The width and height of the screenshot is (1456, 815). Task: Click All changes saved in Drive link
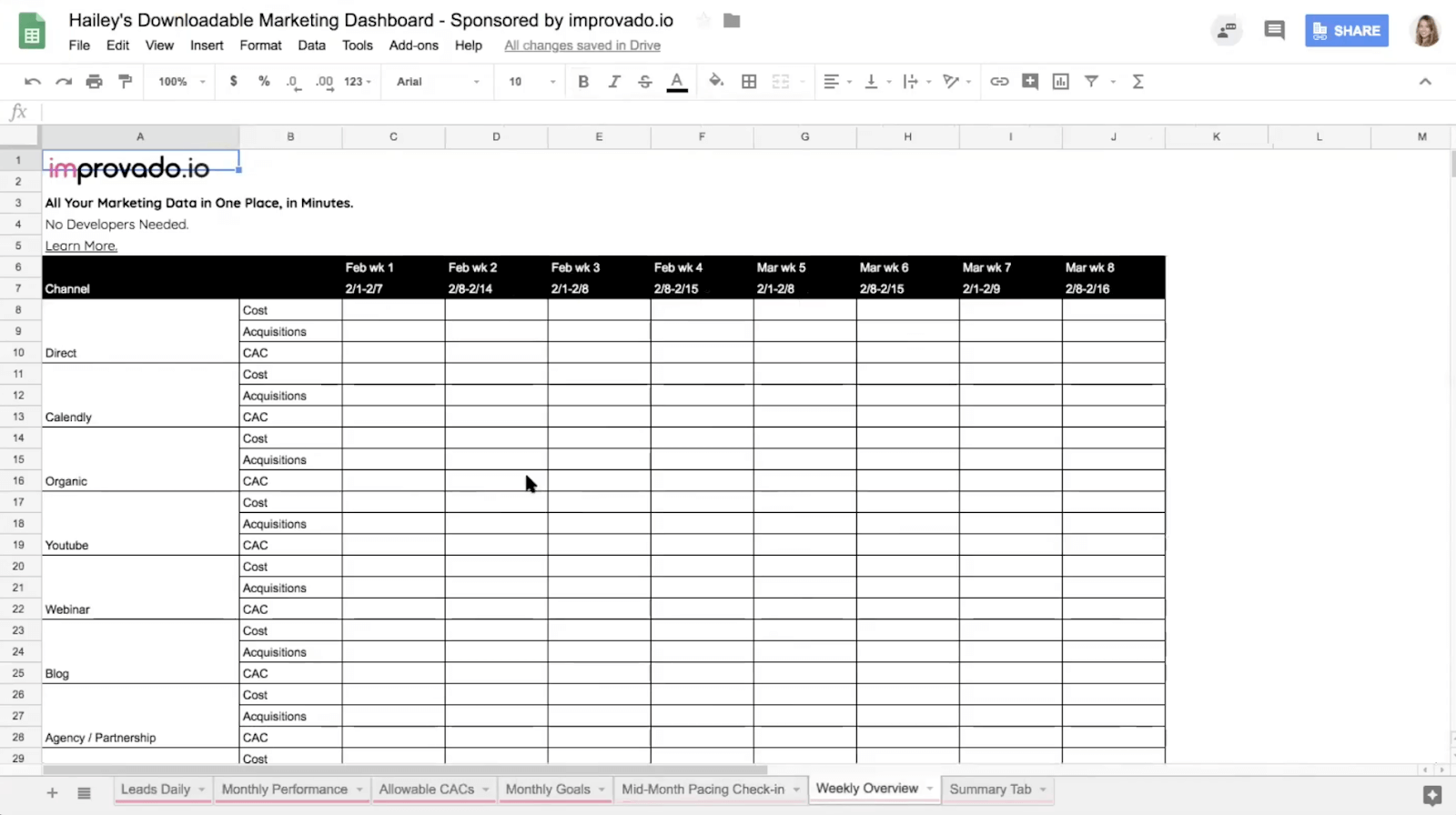click(x=582, y=45)
